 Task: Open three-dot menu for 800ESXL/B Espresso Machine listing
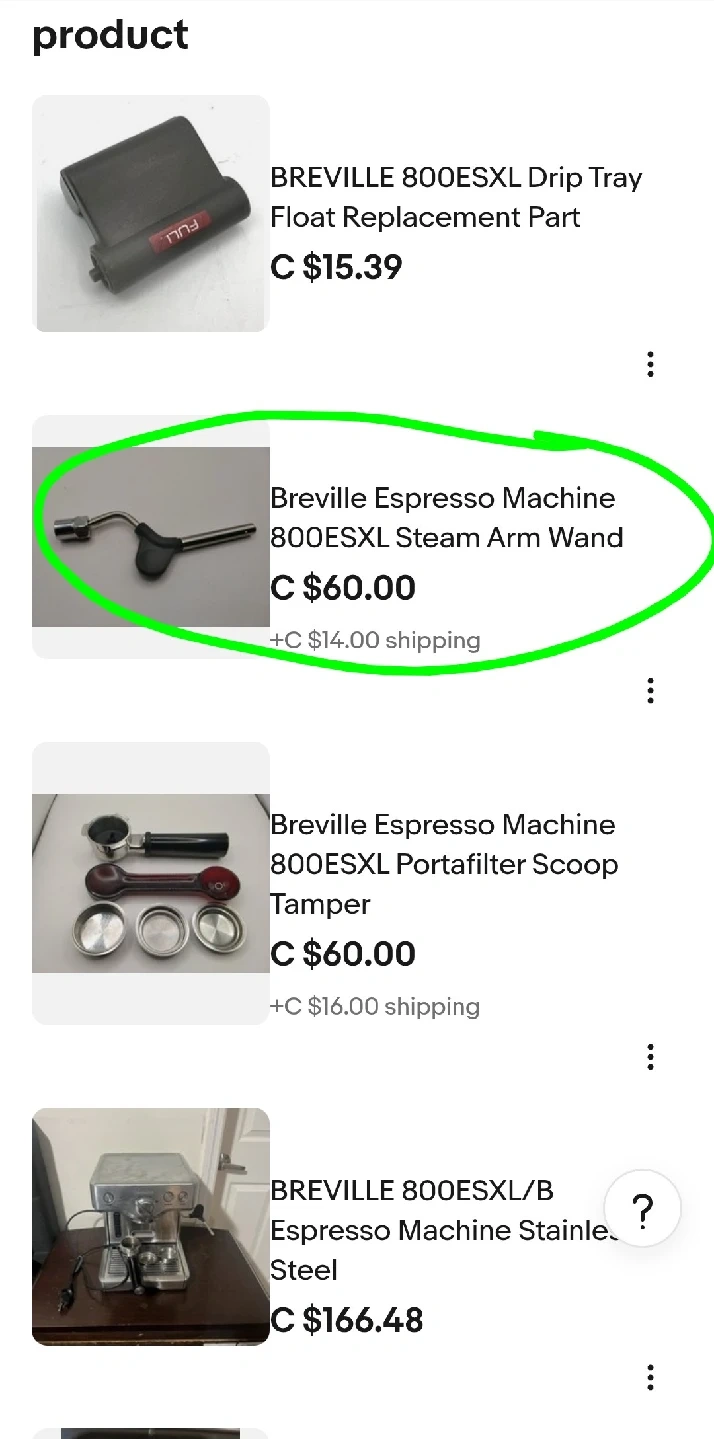click(x=650, y=1378)
